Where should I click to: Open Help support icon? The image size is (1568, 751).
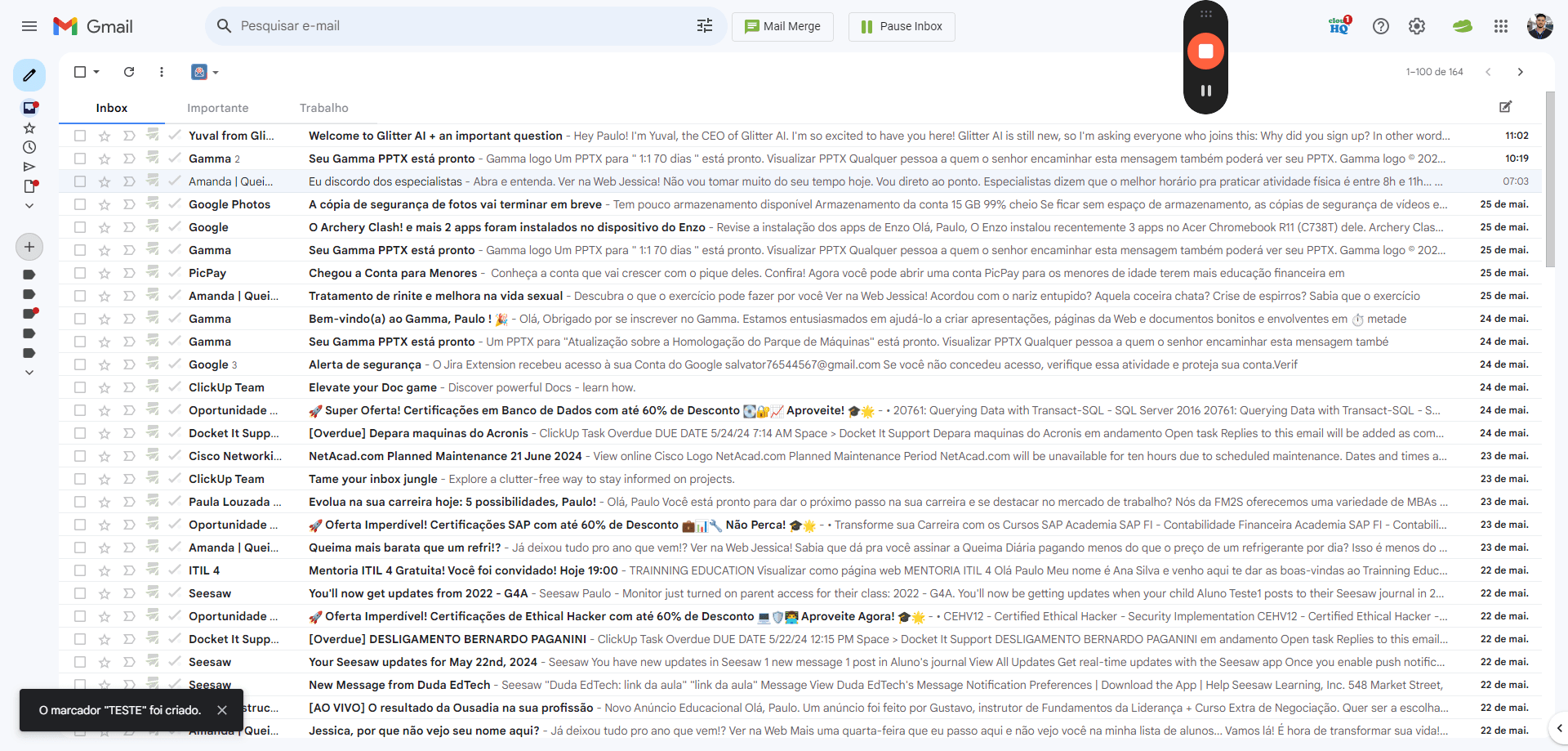click(x=1381, y=26)
